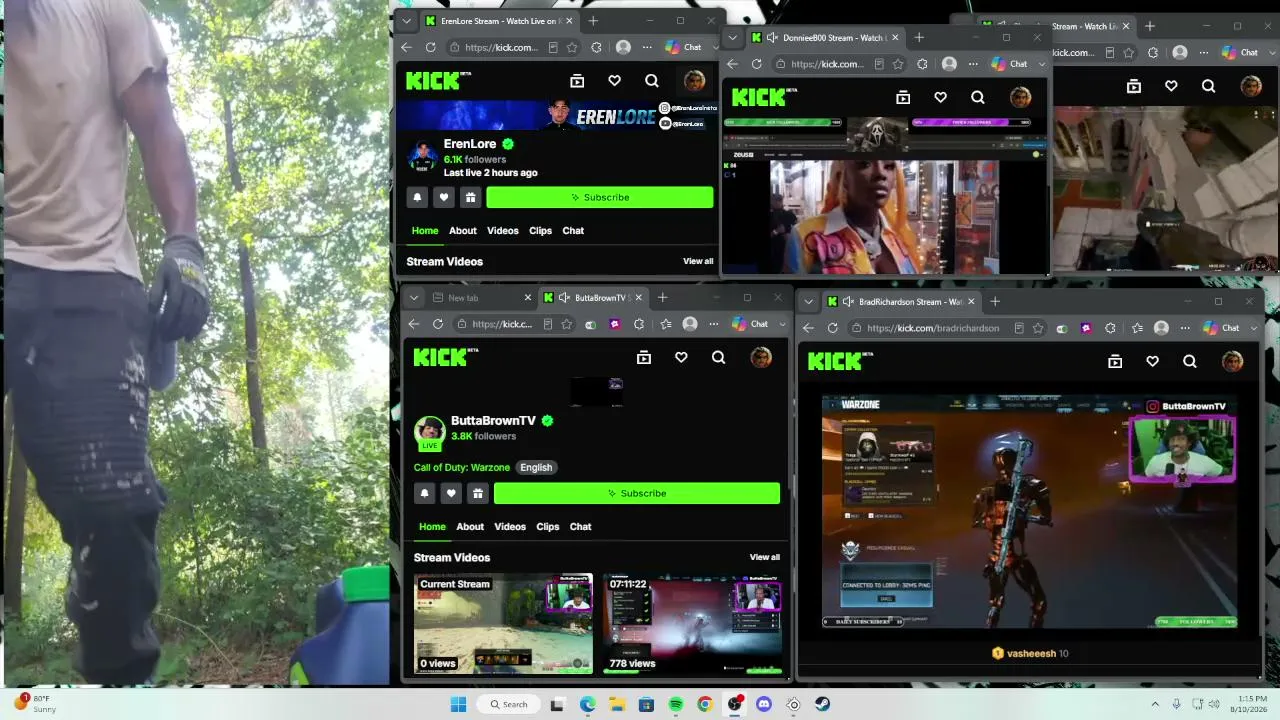Open the Kick browse icon in ErenLore window
This screenshot has width=1280, height=720.
click(x=577, y=81)
